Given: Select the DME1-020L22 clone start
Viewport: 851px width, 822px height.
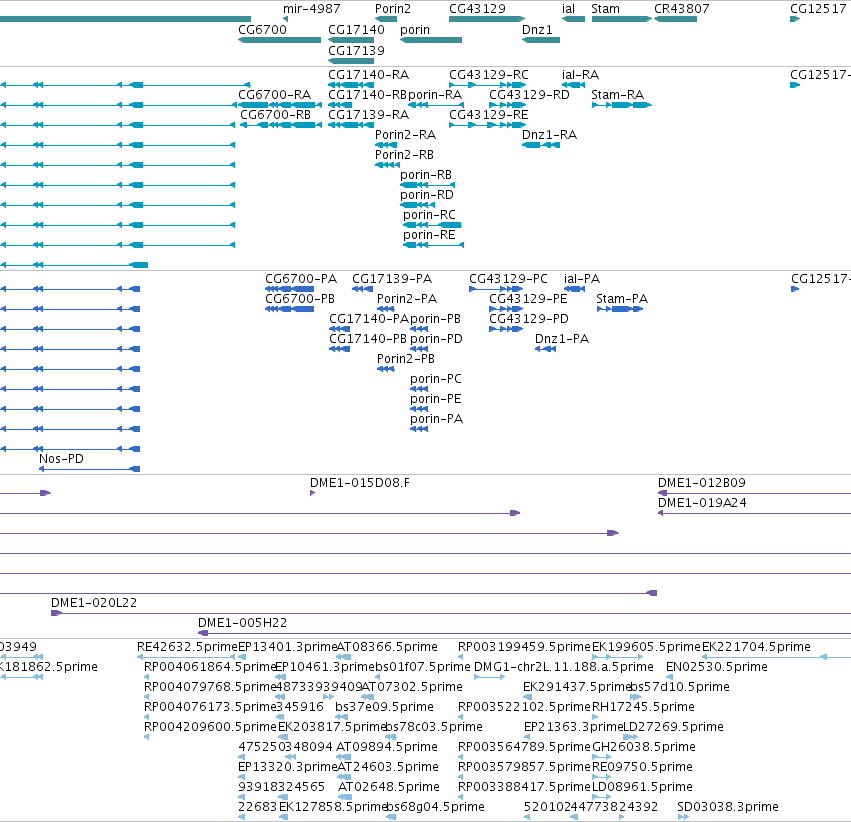Looking at the screenshot, I should coord(56,613).
